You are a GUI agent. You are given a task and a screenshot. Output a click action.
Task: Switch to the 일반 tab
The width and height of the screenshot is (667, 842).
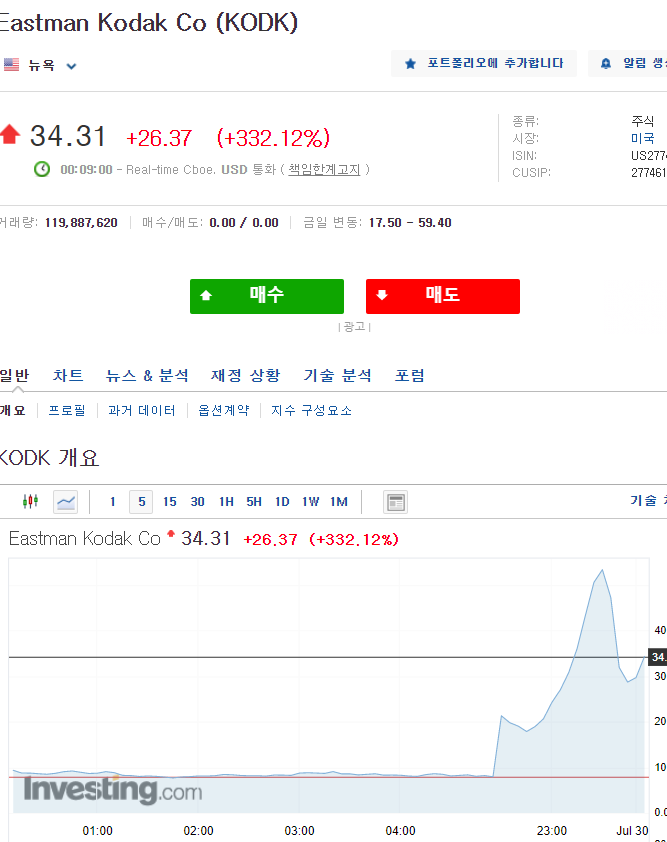pyautogui.click(x=14, y=375)
